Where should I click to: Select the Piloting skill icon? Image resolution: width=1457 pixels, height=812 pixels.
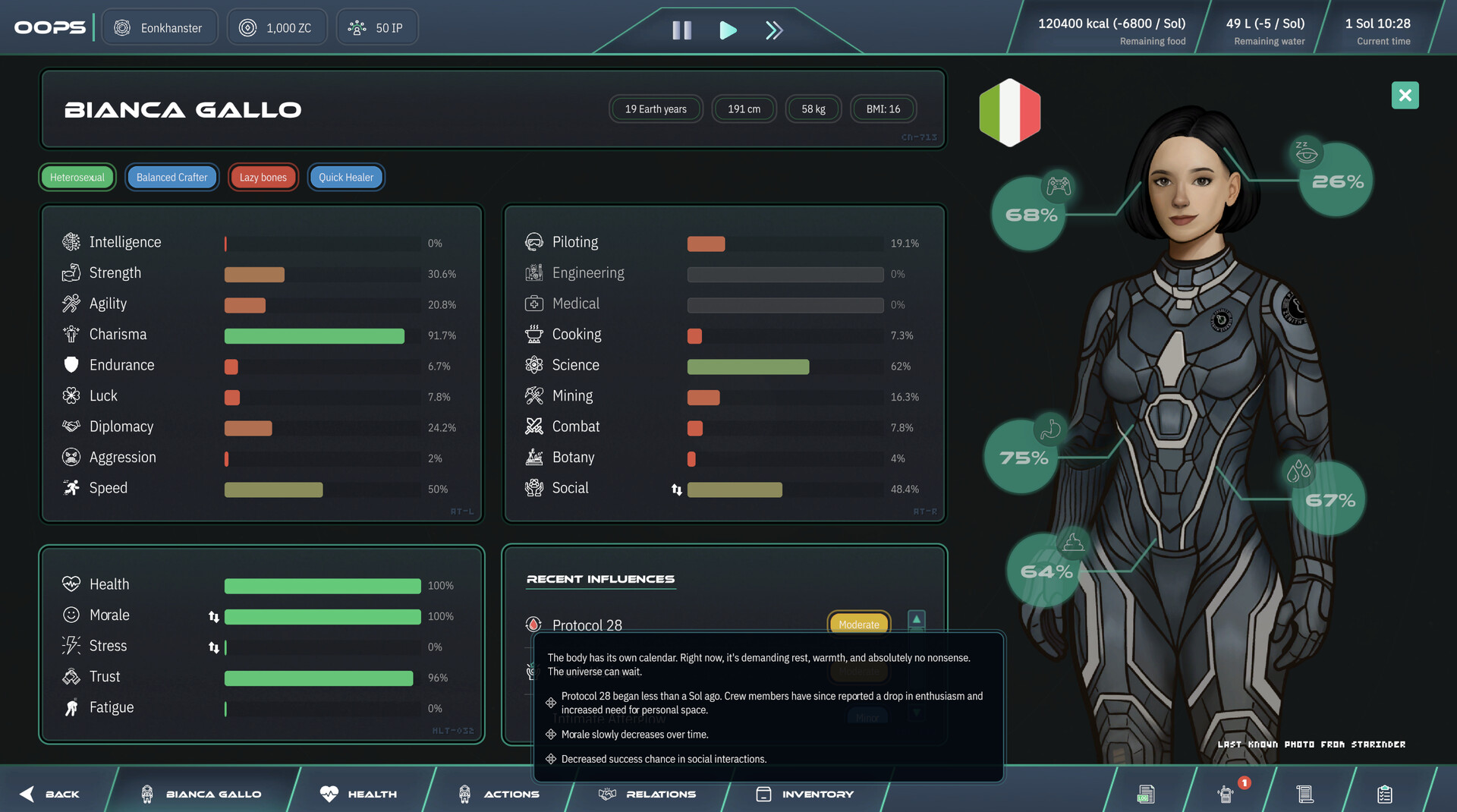pos(533,241)
